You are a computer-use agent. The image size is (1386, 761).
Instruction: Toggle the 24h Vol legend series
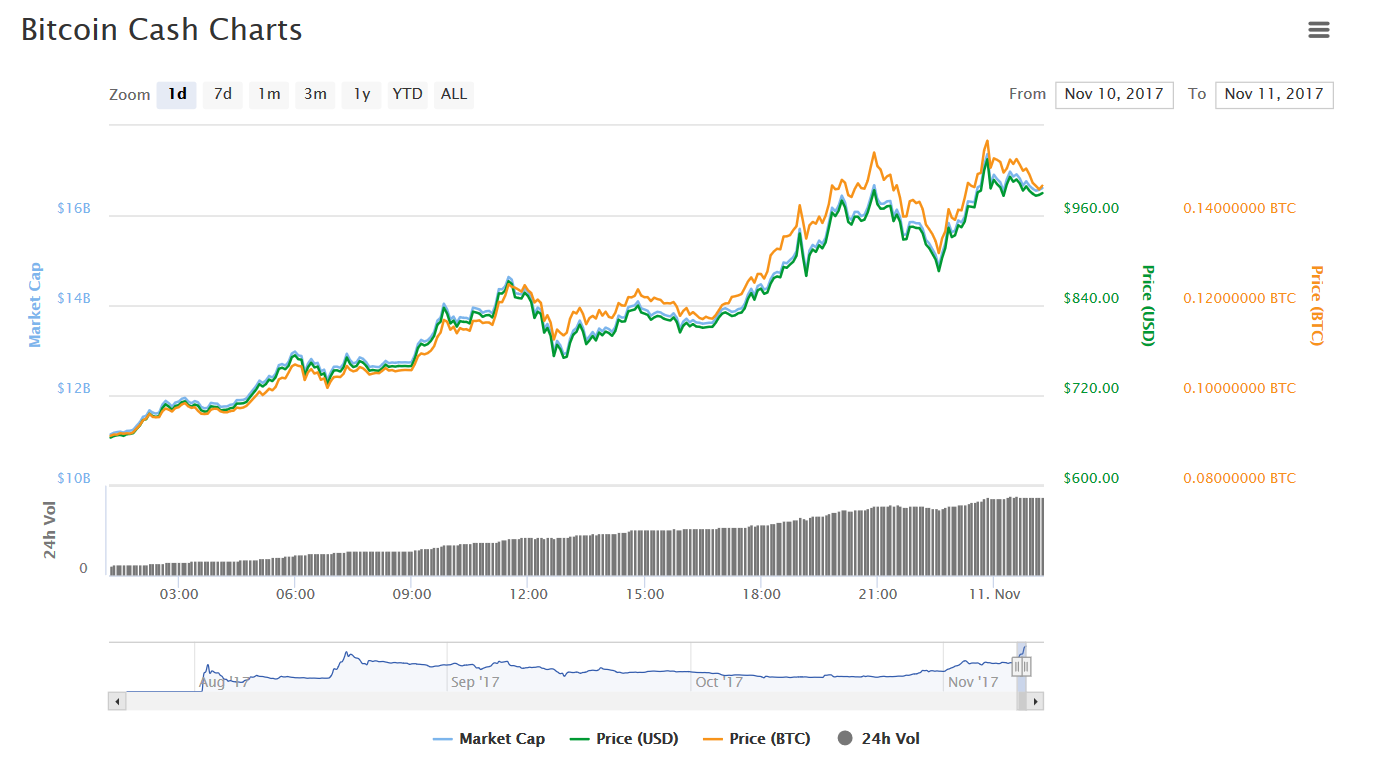click(878, 739)
